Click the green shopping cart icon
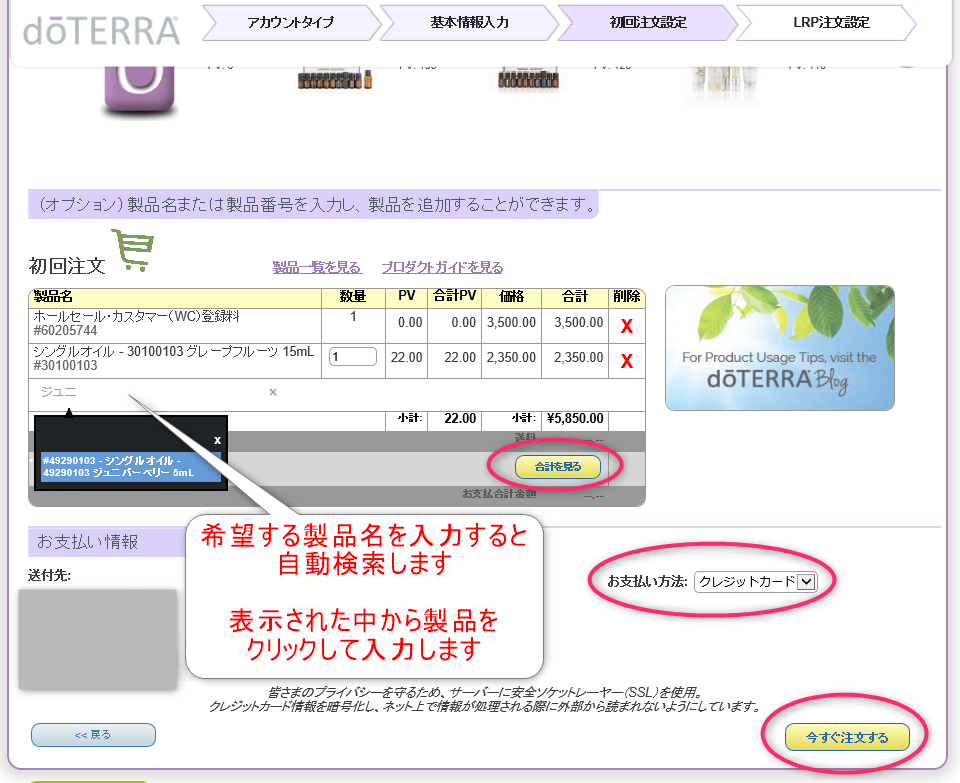Viewport: 960px width, 783px height. tap(131, 249)
